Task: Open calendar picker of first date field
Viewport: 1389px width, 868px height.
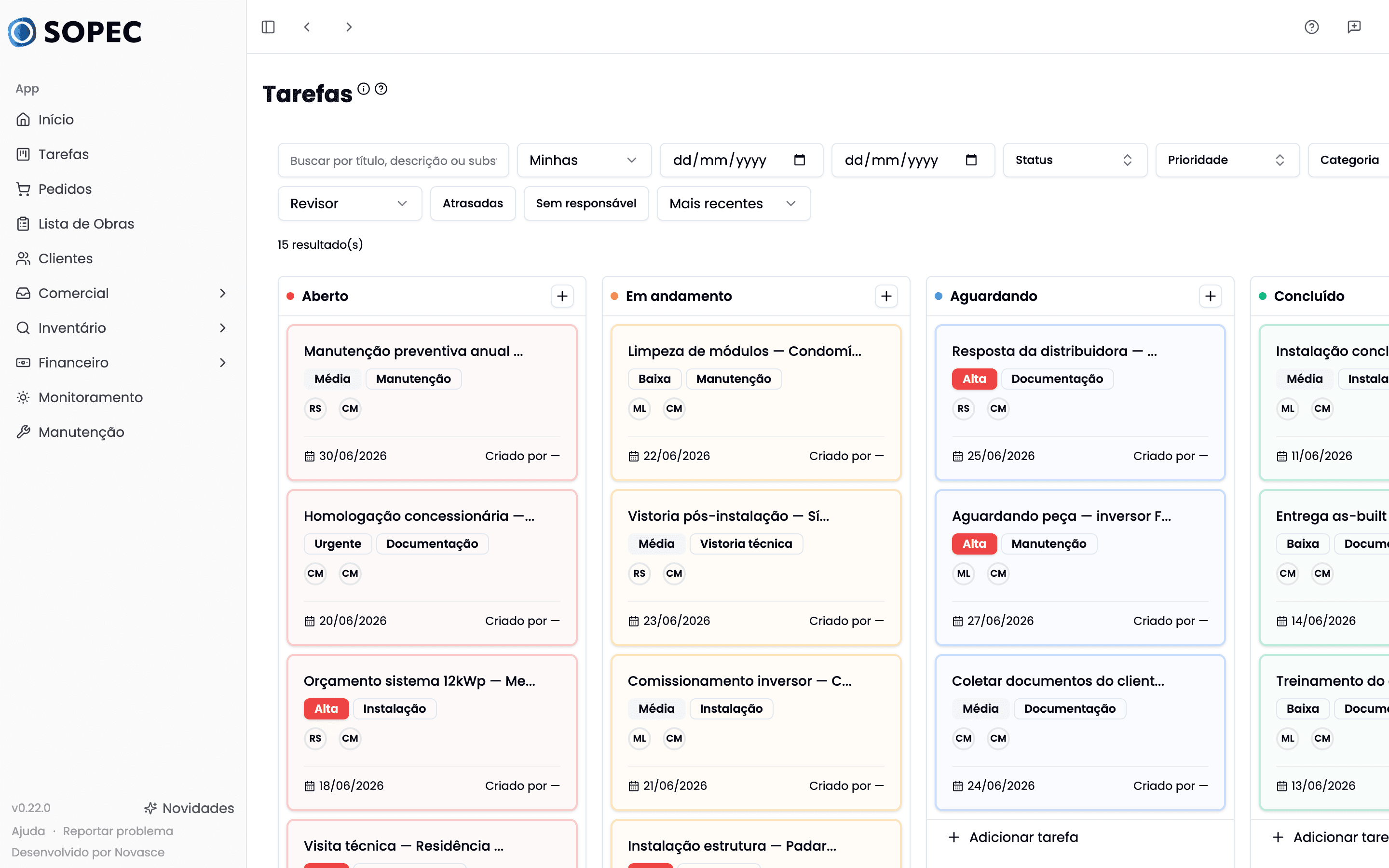Action: coord(800,160)
